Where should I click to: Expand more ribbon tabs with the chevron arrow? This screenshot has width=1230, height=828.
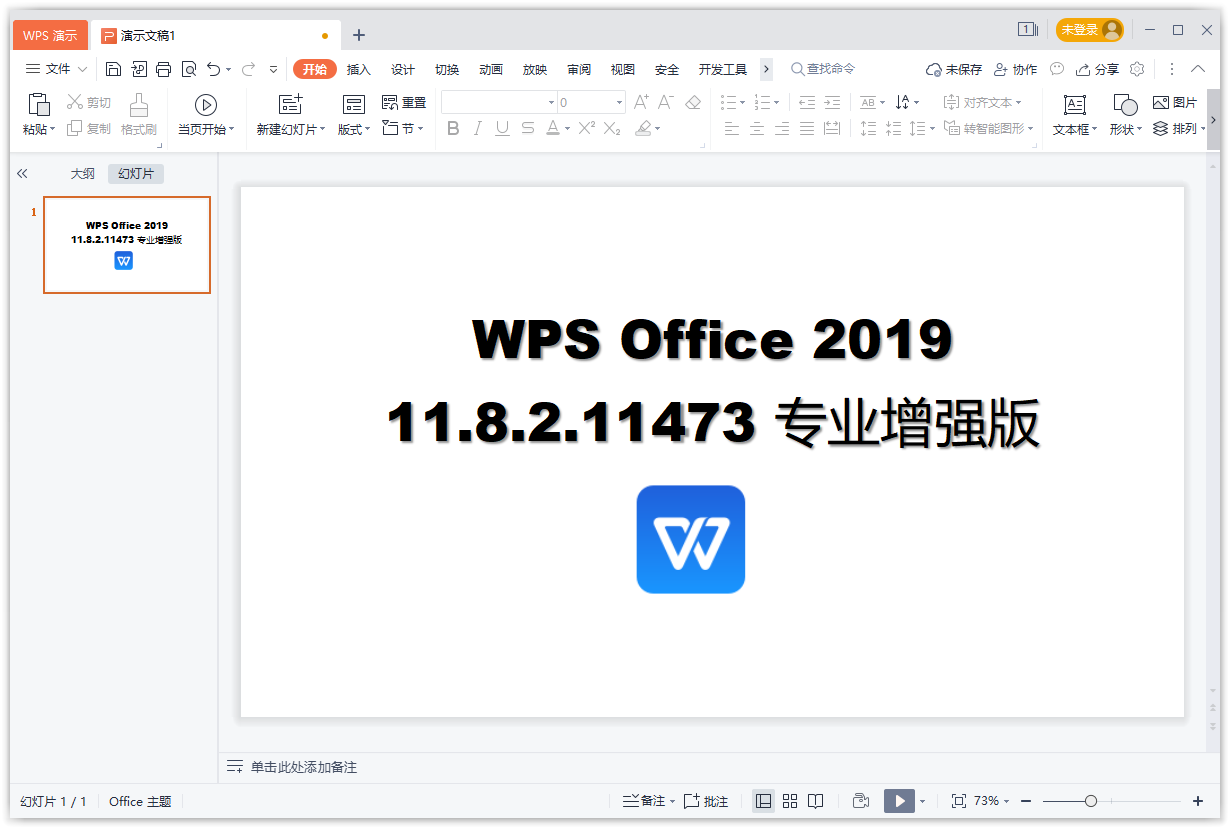pyautogui.click(x=766, y=69)
